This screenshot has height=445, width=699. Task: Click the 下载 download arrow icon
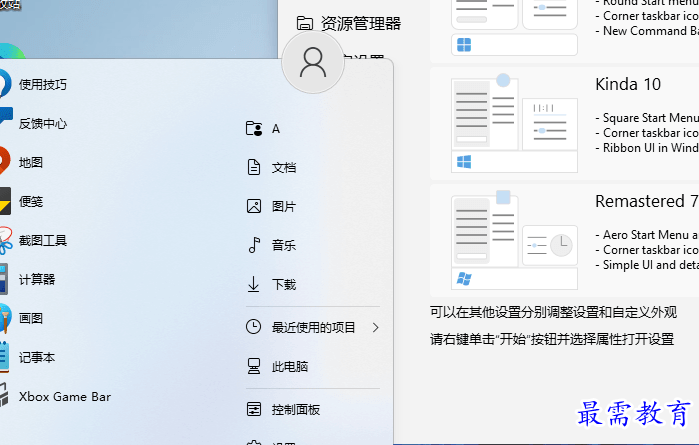(x=254, y=284)
